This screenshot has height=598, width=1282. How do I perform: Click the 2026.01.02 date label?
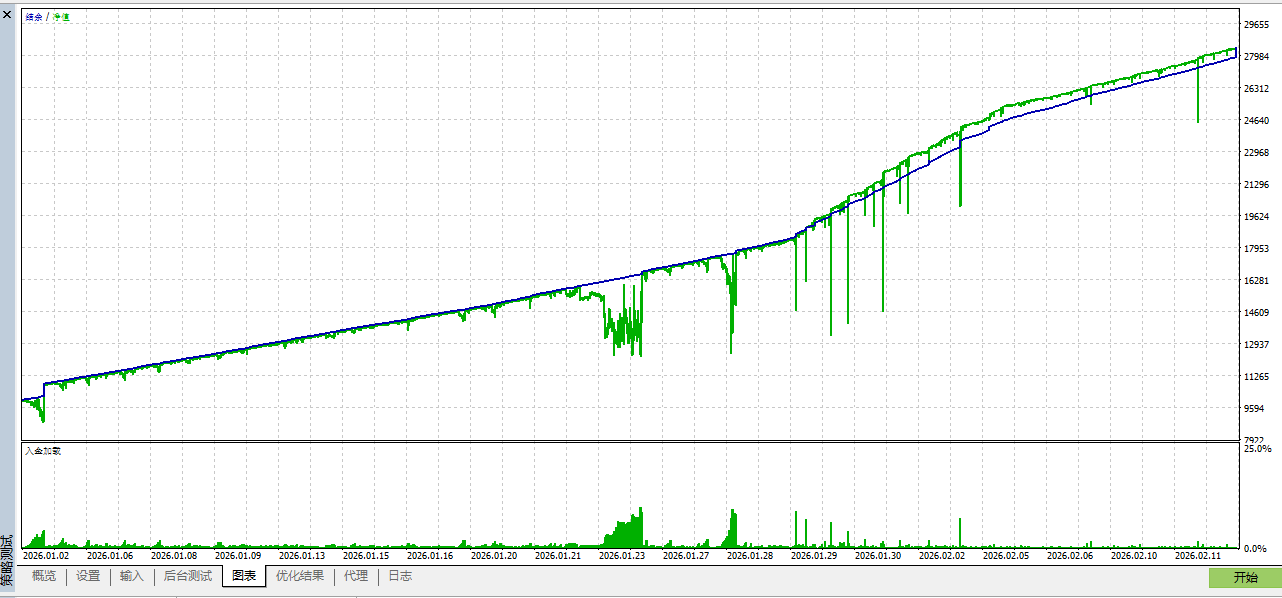[x=47, y=555]
